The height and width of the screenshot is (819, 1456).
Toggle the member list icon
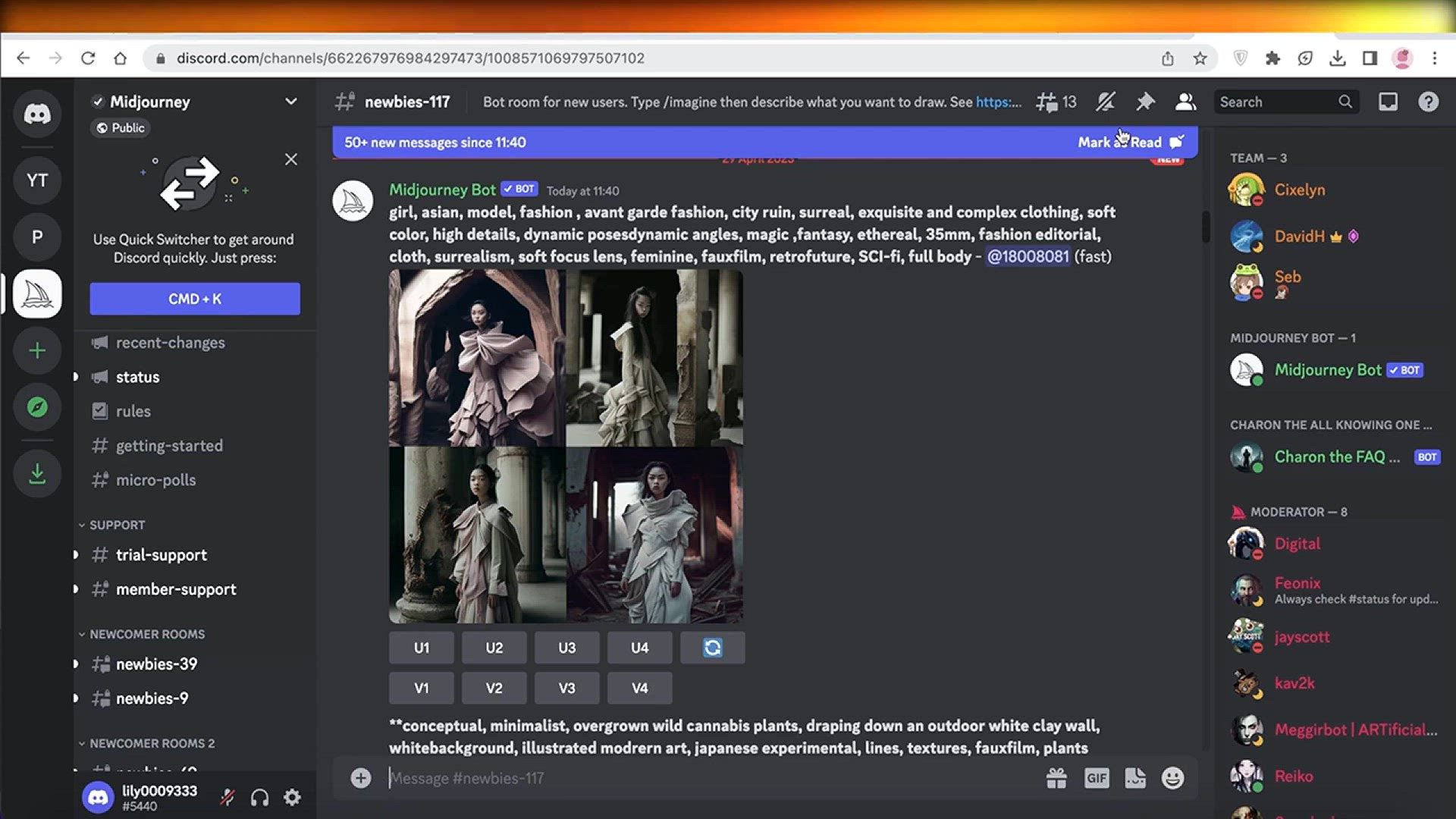pyautogui.click(x=1185, y=102)
